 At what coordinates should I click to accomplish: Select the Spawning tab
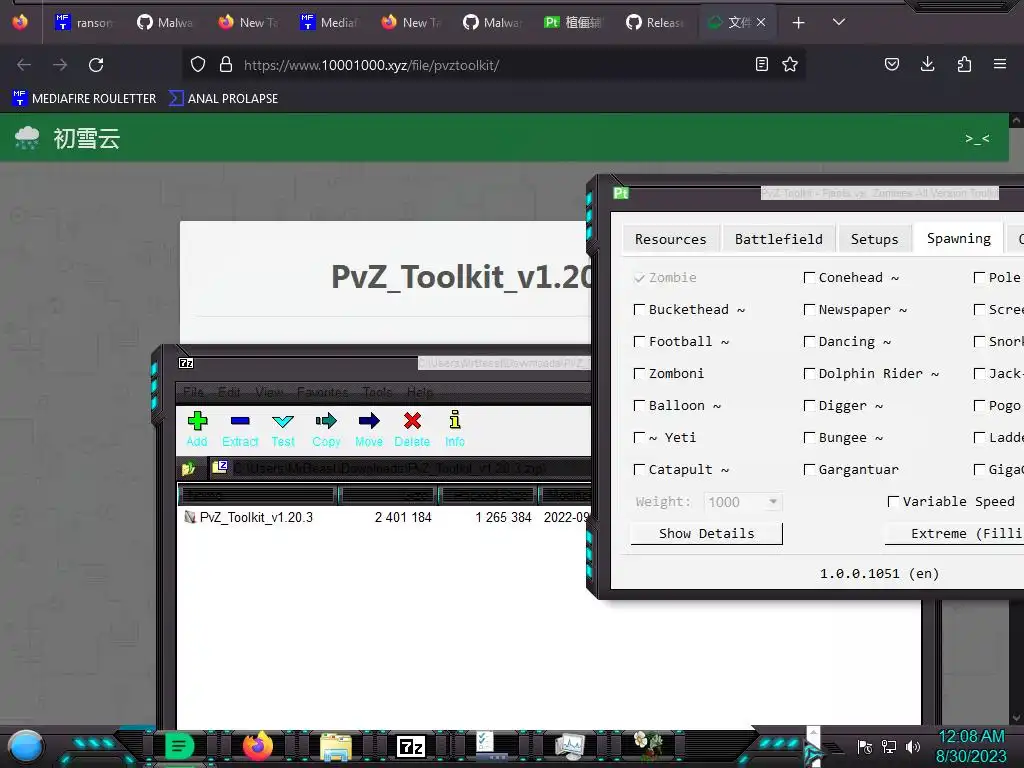[959, 238]
